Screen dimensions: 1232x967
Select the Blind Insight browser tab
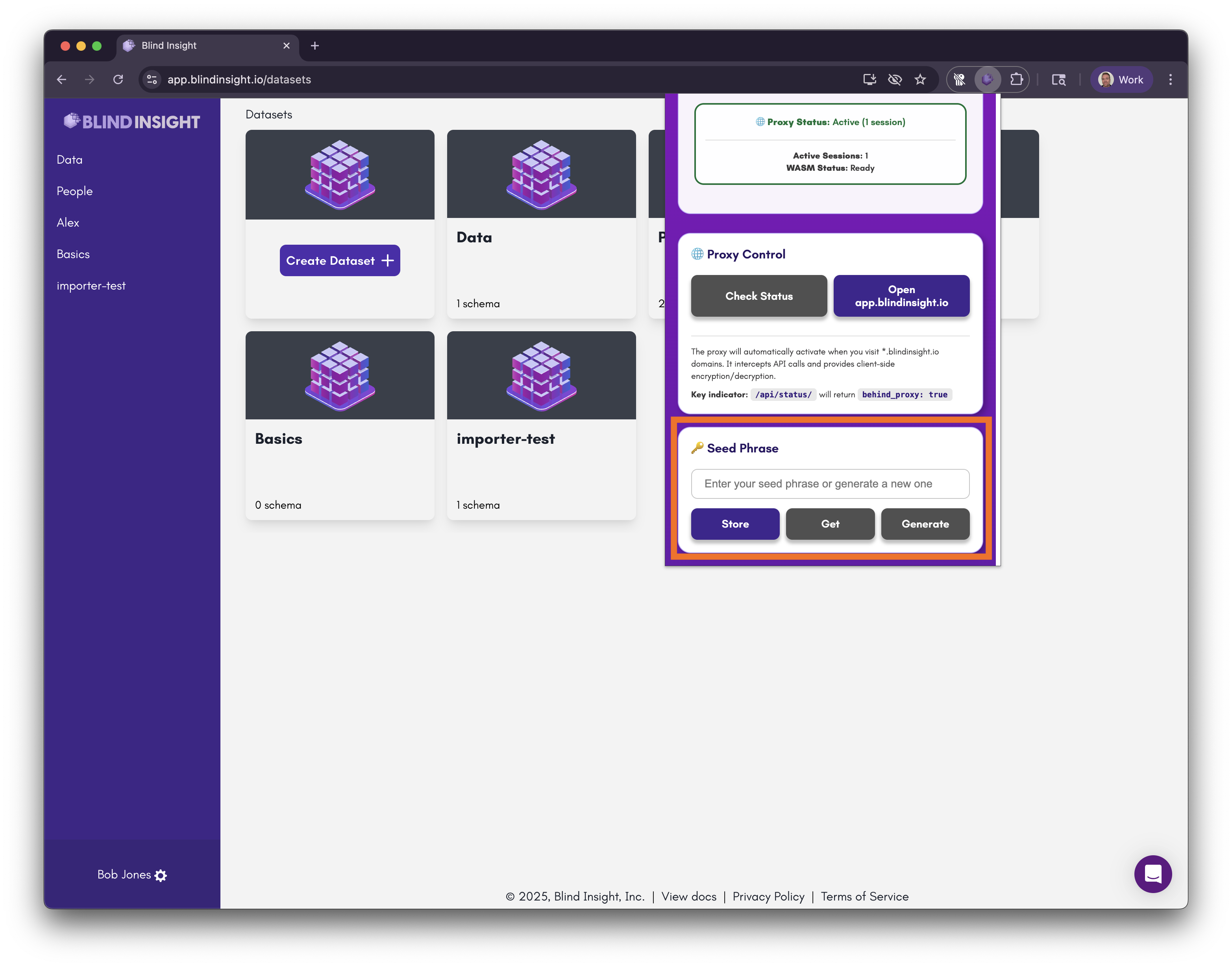pos(207,46)
